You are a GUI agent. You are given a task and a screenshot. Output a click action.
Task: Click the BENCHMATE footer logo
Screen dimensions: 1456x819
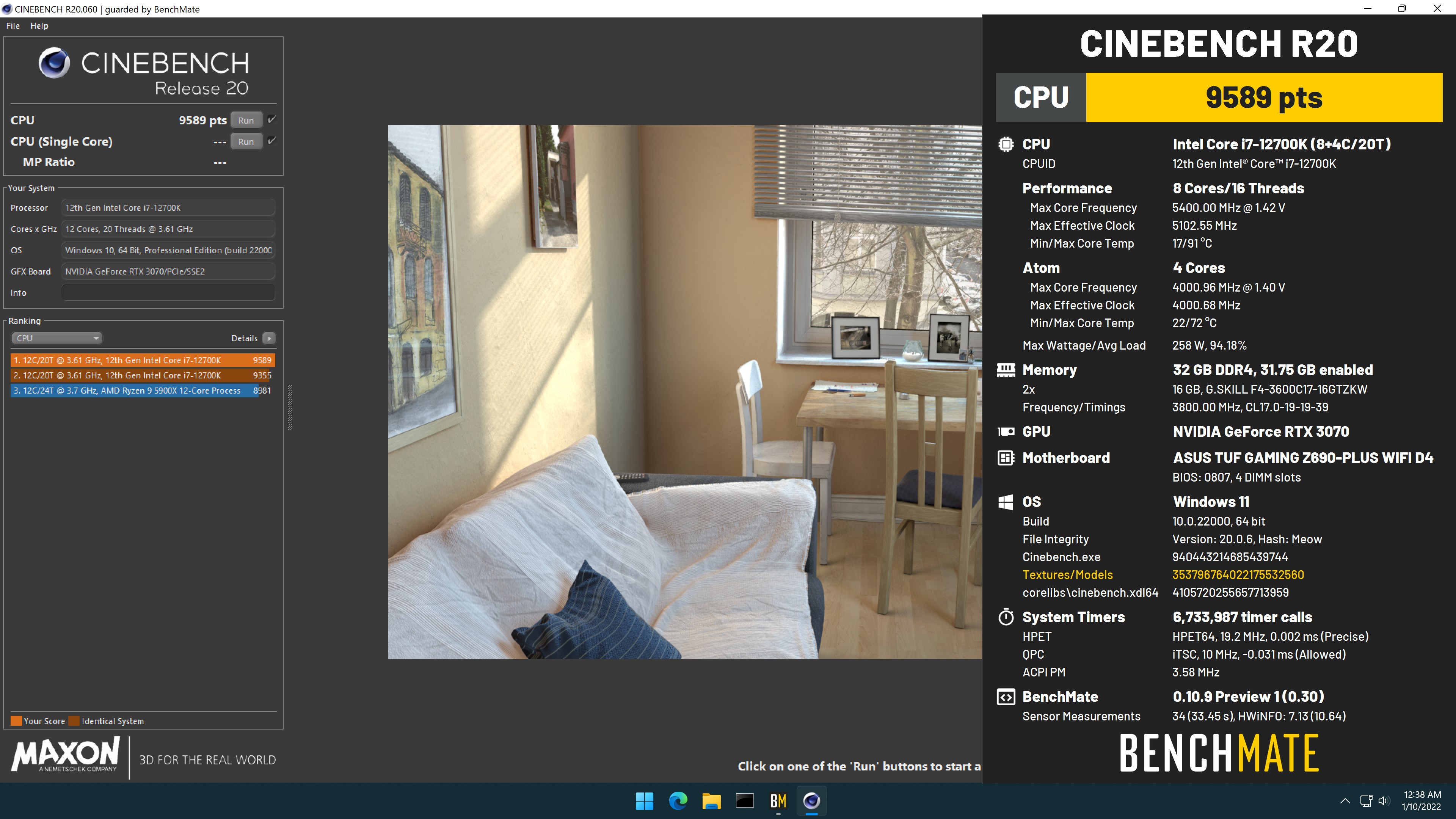[1219, 753]
